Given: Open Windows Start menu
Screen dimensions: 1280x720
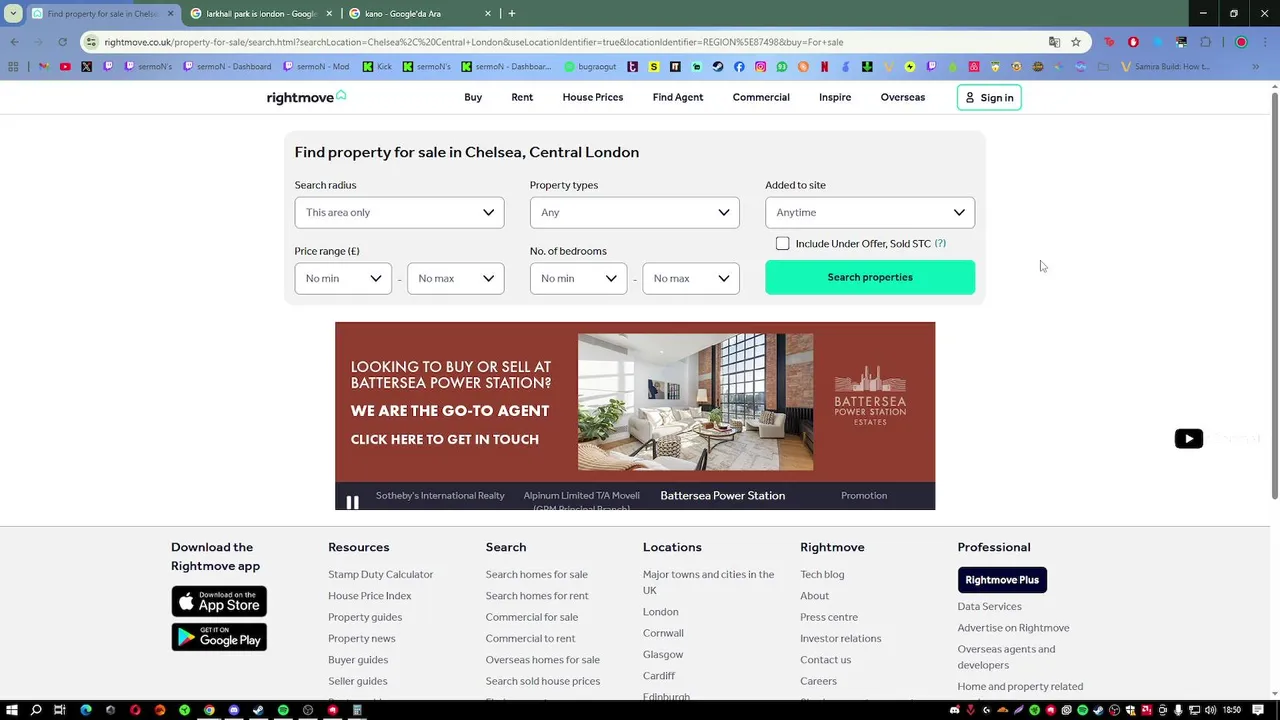Looking at the screenshot, I should click(x=11, y=710).
